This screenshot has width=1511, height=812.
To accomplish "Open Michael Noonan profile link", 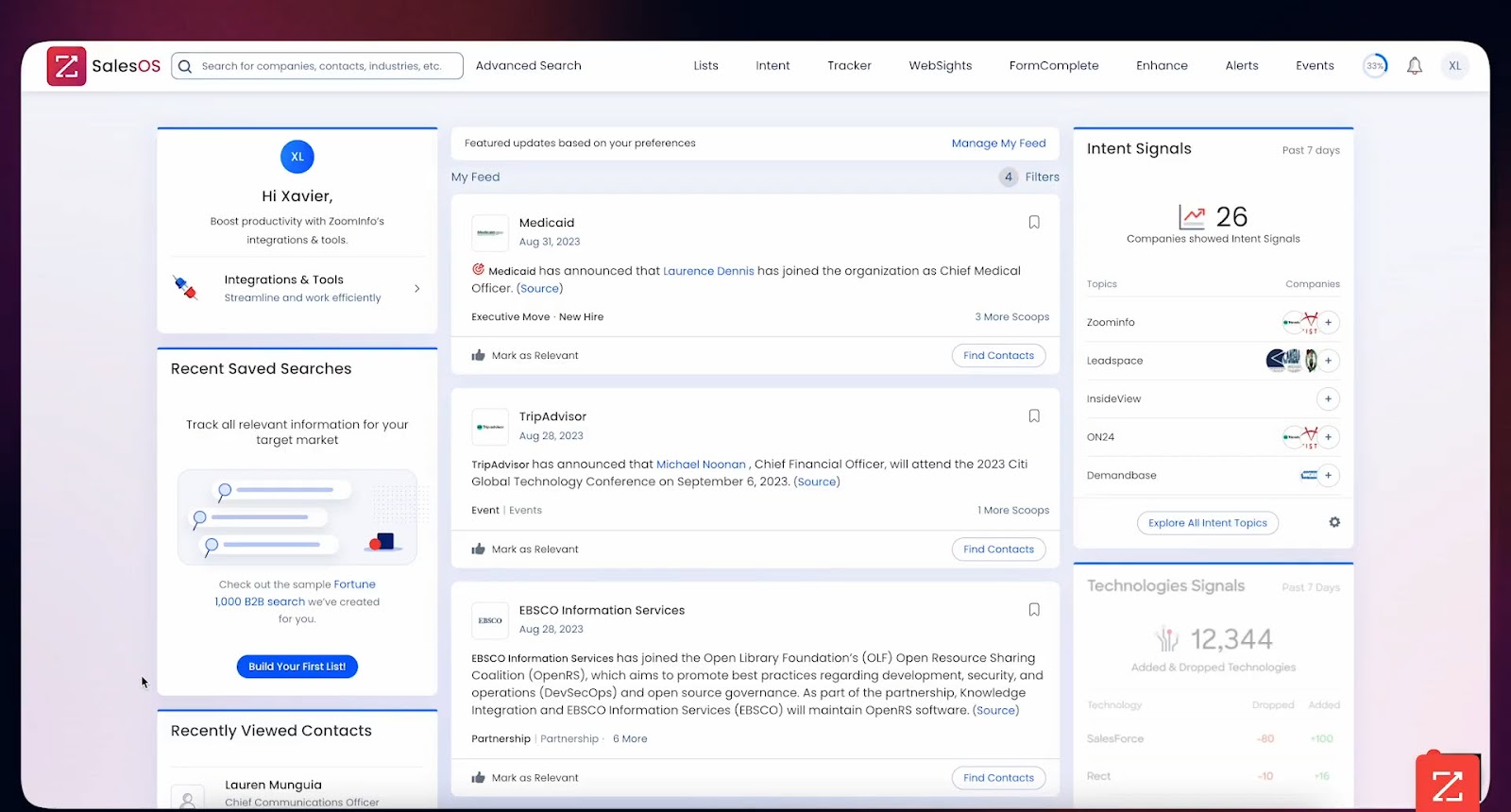I will pos(701,465).
